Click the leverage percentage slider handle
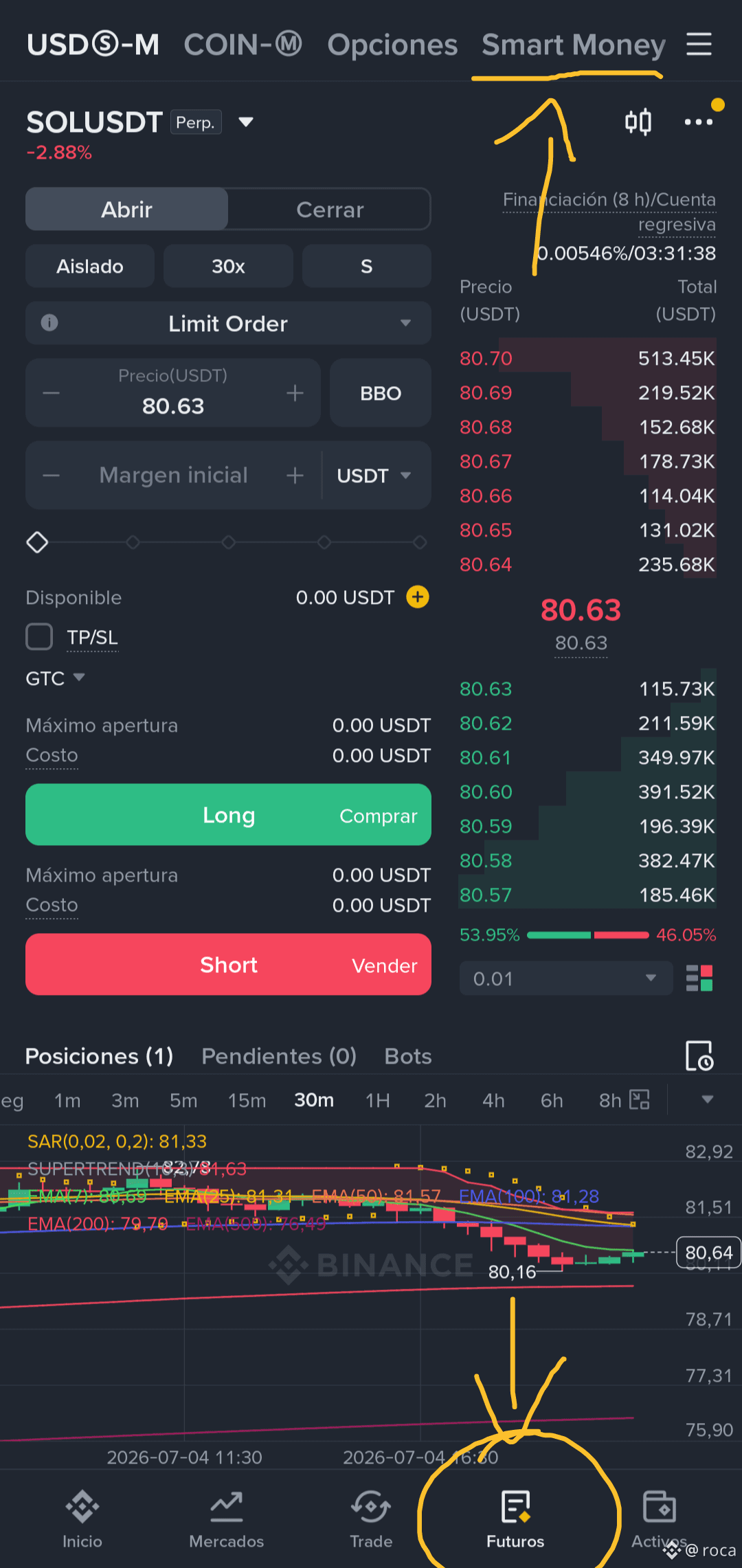 pyautogui.click(x=37, y=542)
